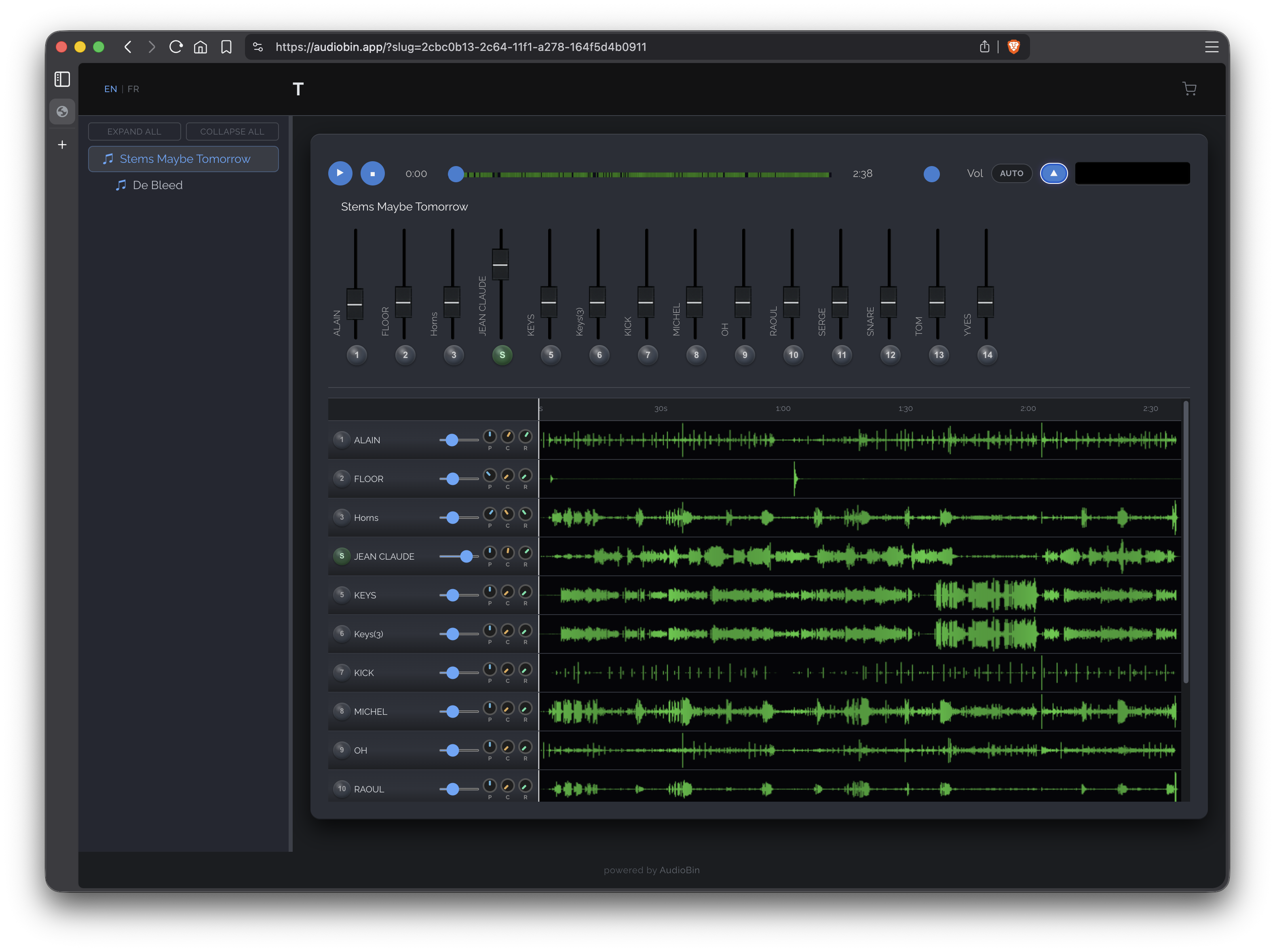The width and height of the screenshot is (1275, 952).
Task: Click the globe icon in the left rail
Action: click(62, 111)
